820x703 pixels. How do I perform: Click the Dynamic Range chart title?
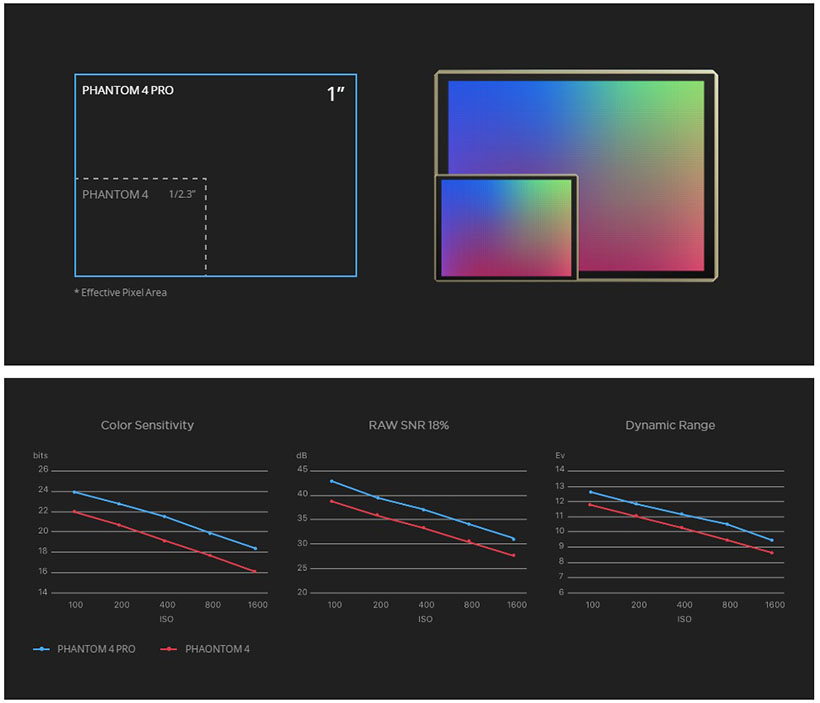coord(670,425)
